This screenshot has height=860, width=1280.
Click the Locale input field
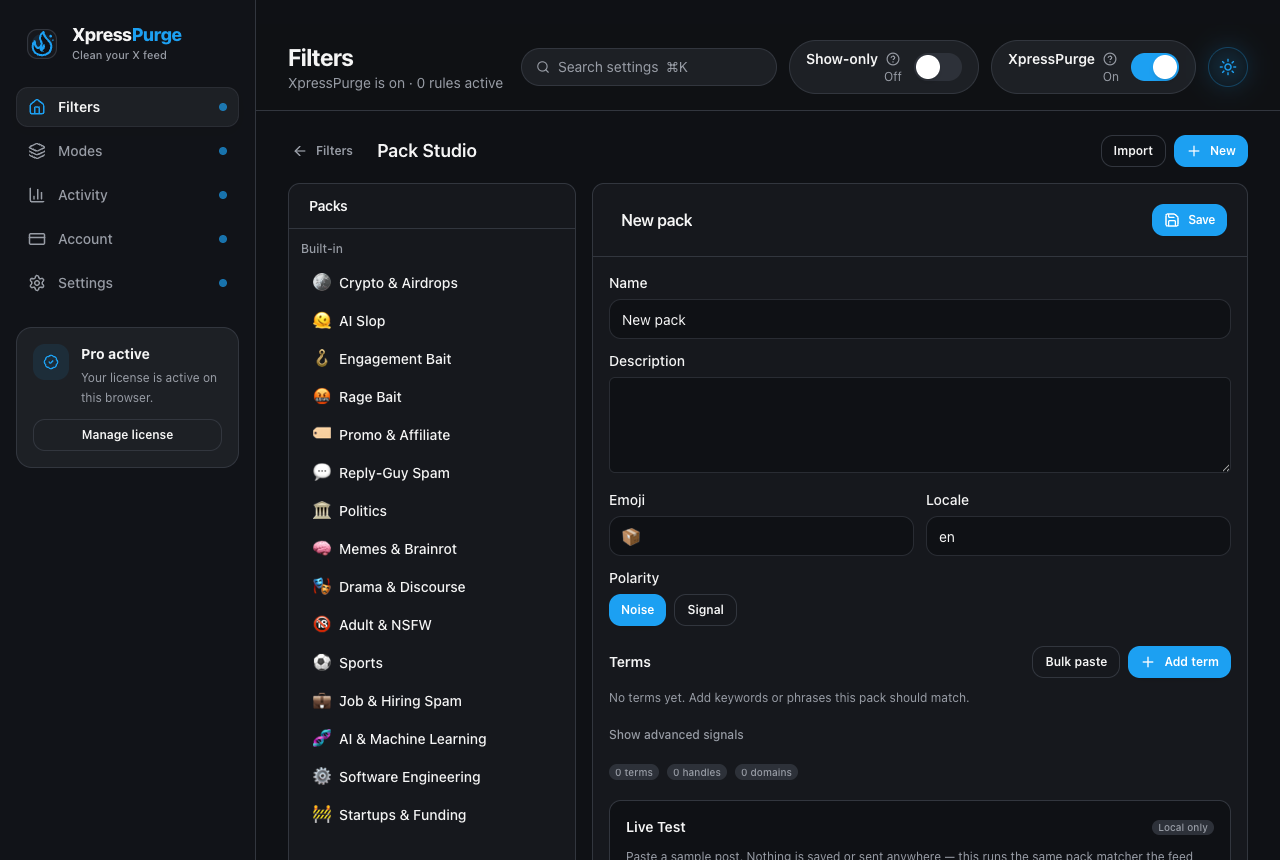(x=1078, y=536)
